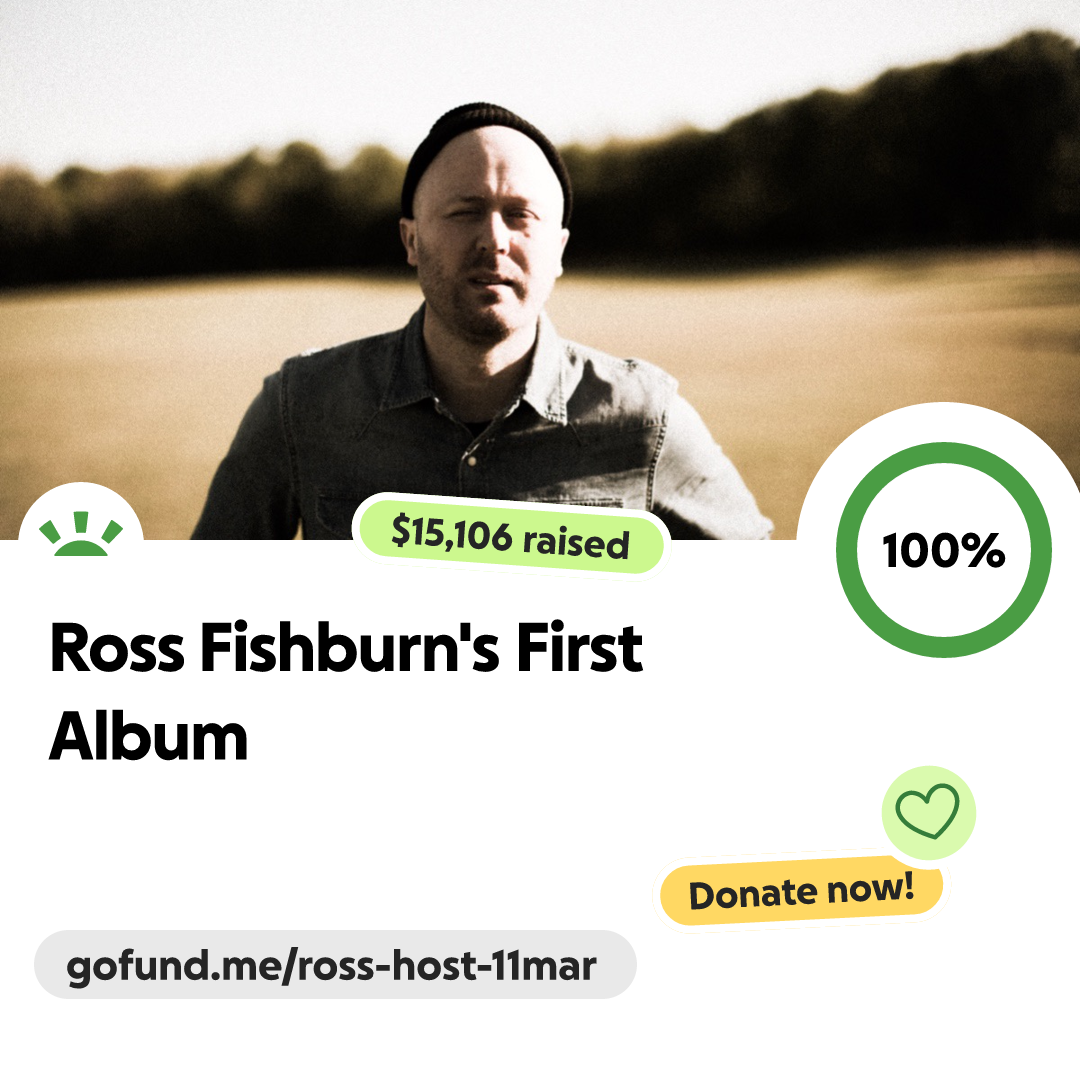The image size is (1080, 1080).
Task: Click the $15,106 raised badge
Action: pos(510,537)
